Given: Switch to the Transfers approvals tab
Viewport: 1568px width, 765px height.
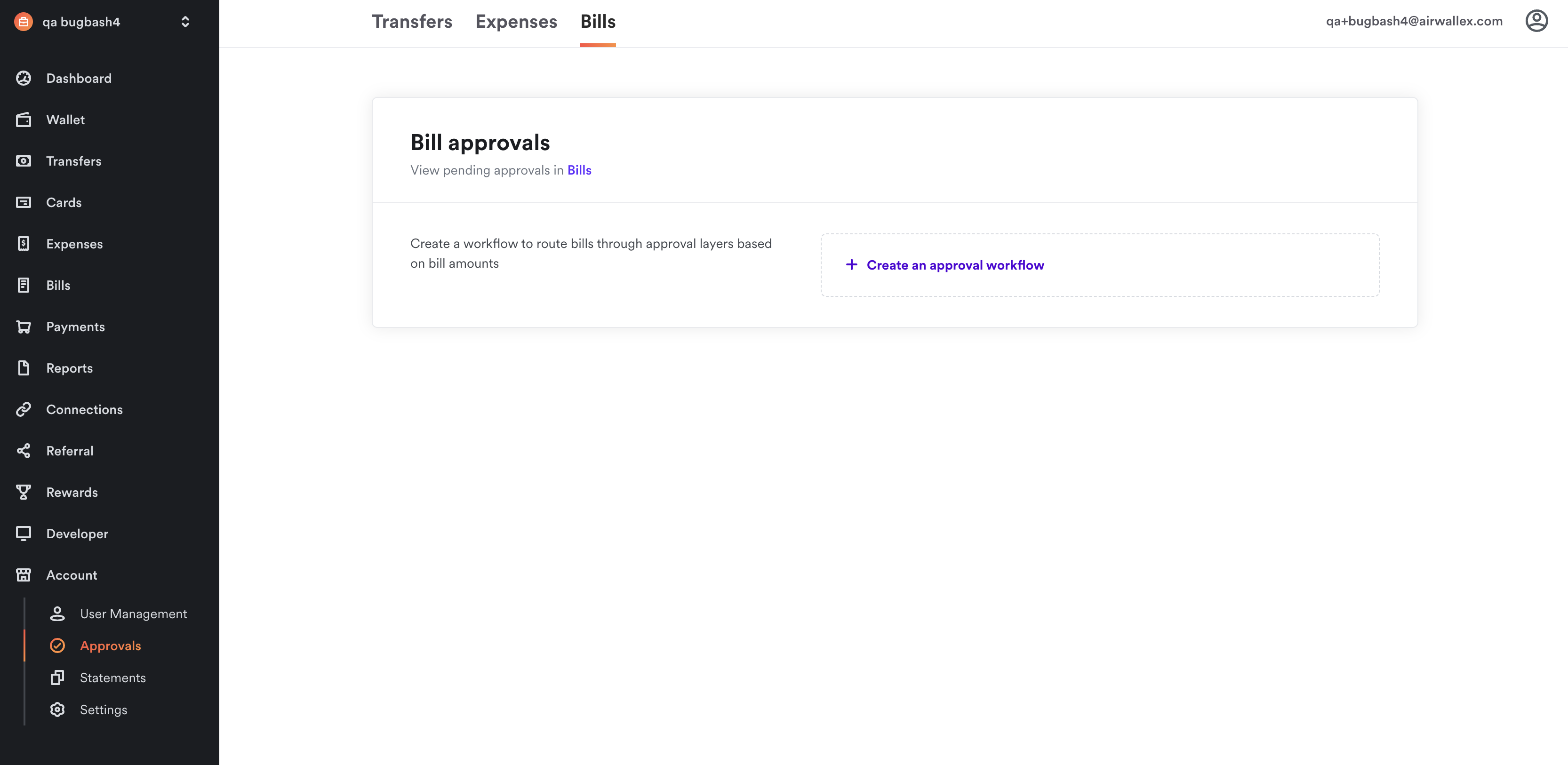Looking at the screenshot, I should (x=412, y=21).
